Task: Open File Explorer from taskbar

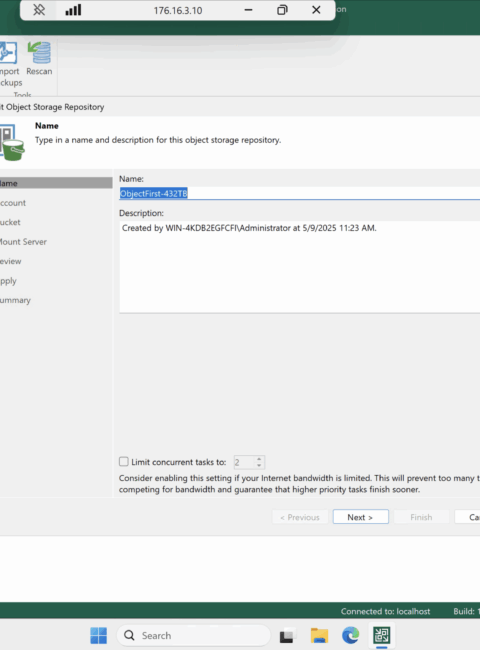Action: pos(319,635)
